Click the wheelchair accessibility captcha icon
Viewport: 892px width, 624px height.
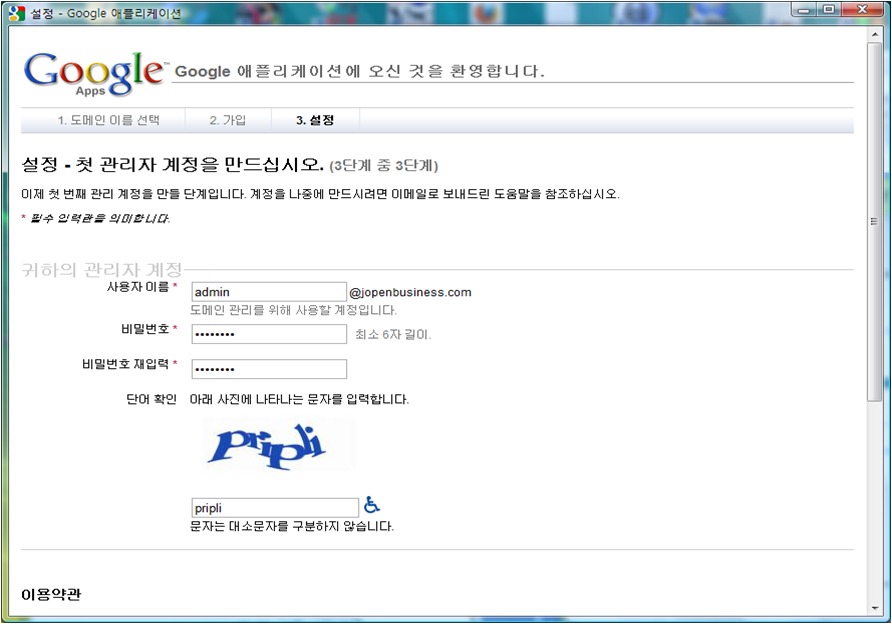[371, 505]
